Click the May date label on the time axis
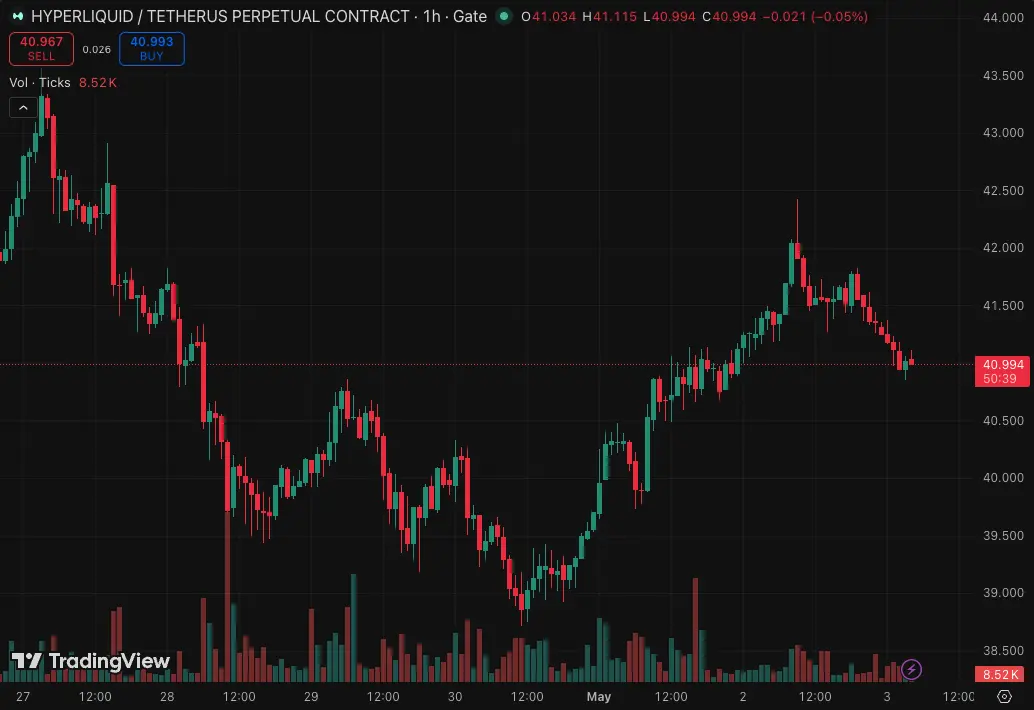Viewport: 1034px width, 710px height. coord(599,696)
